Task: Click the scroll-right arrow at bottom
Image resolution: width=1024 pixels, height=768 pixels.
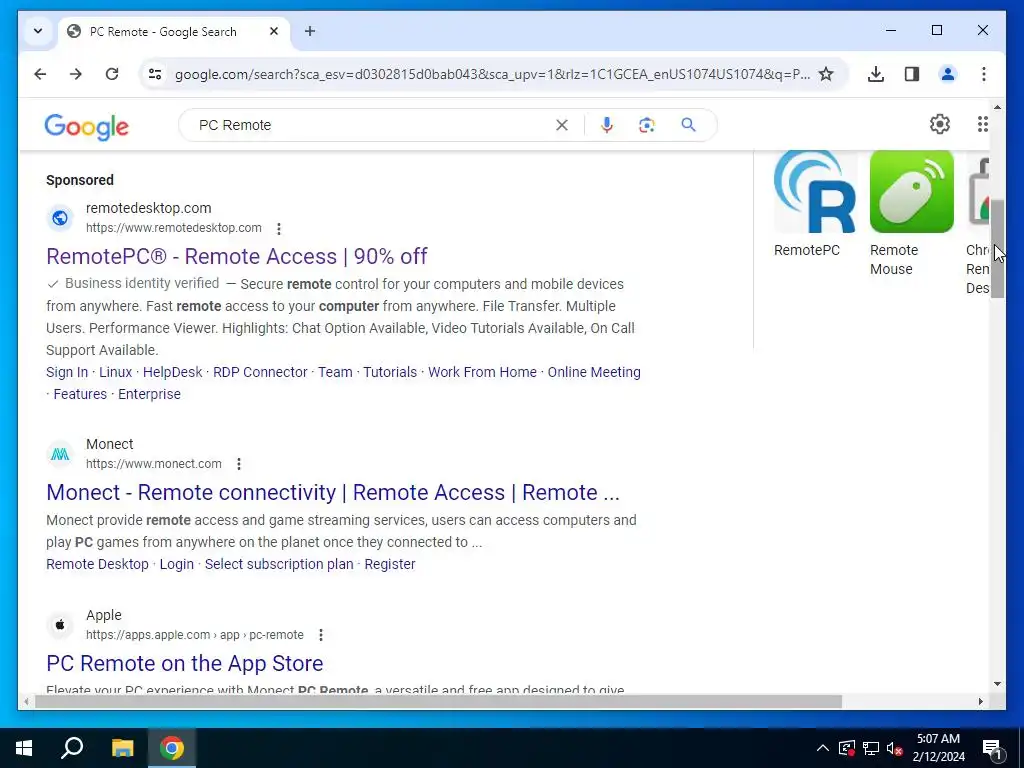Action: [x=980, y=701]
